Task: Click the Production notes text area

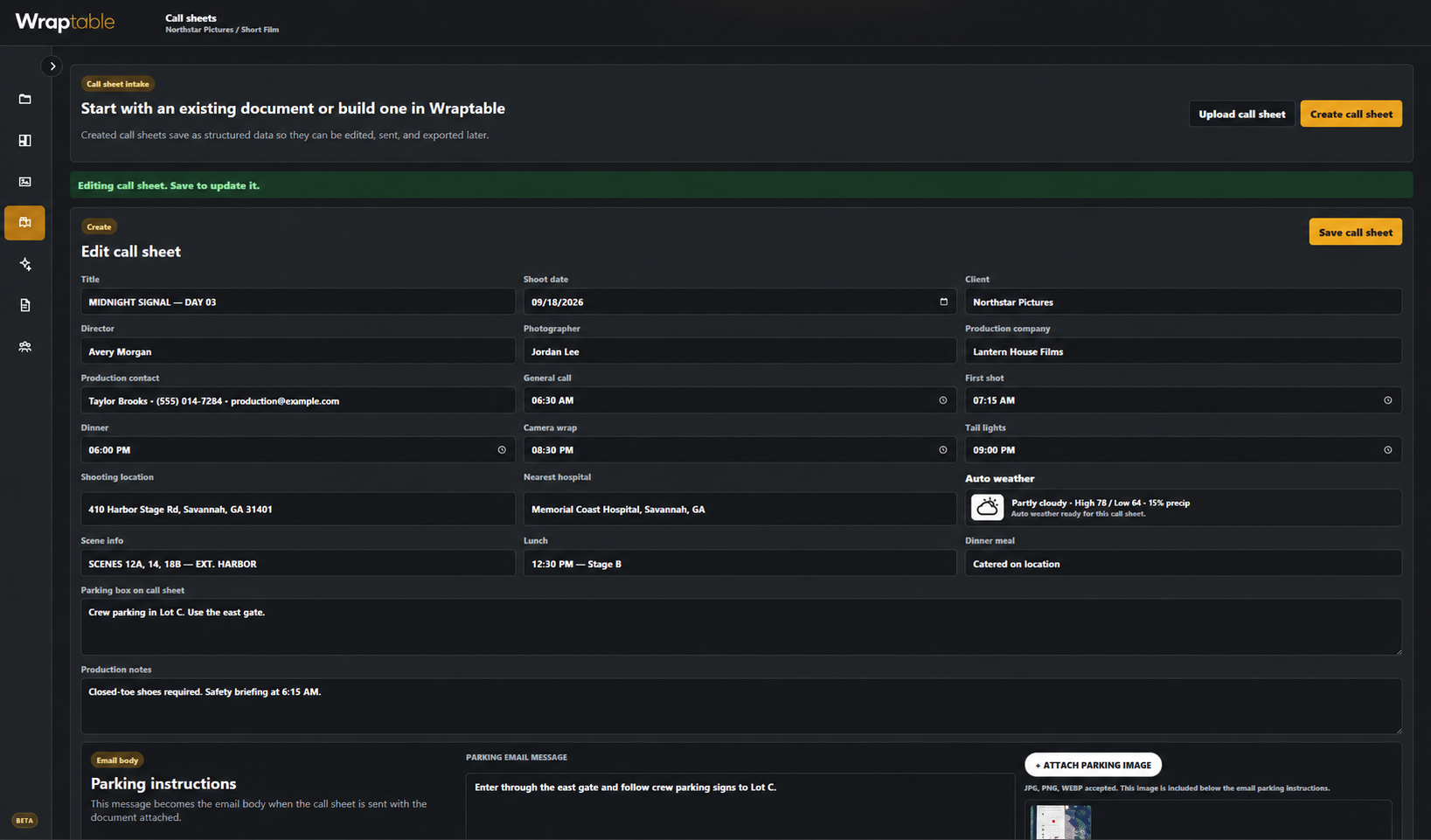Action: 741,706
